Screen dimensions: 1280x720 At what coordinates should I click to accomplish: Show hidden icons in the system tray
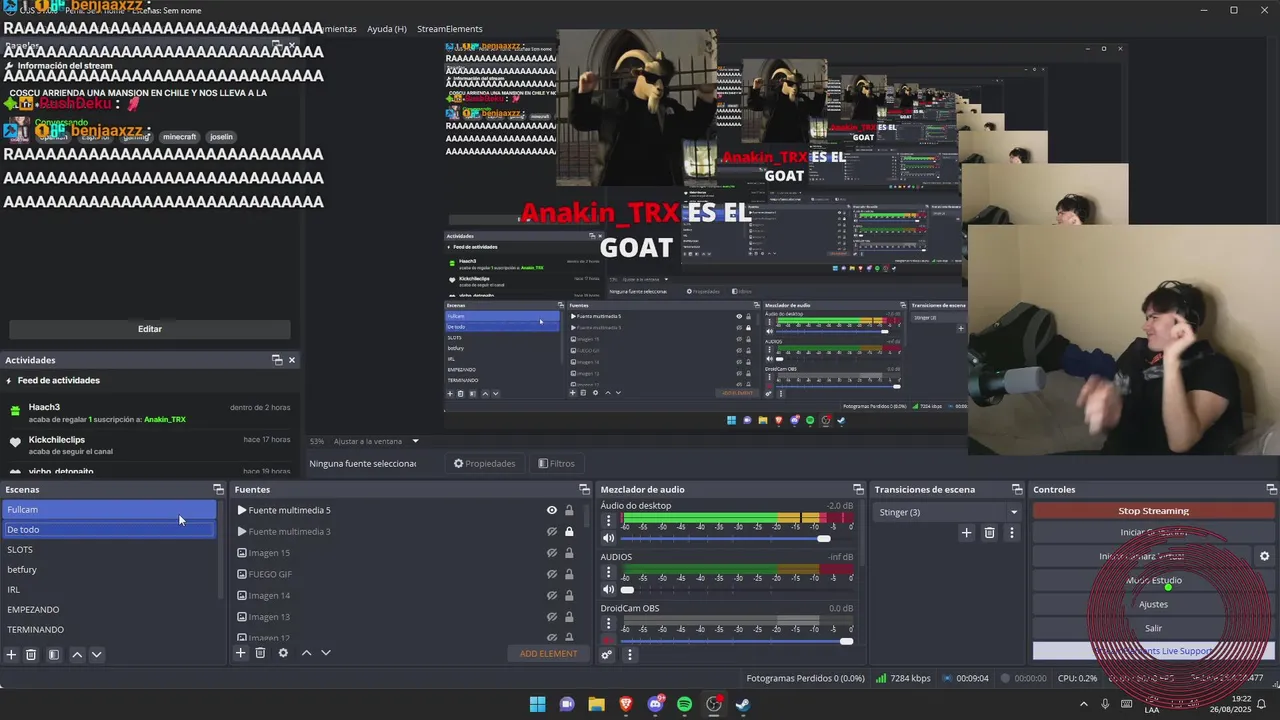1085,704
